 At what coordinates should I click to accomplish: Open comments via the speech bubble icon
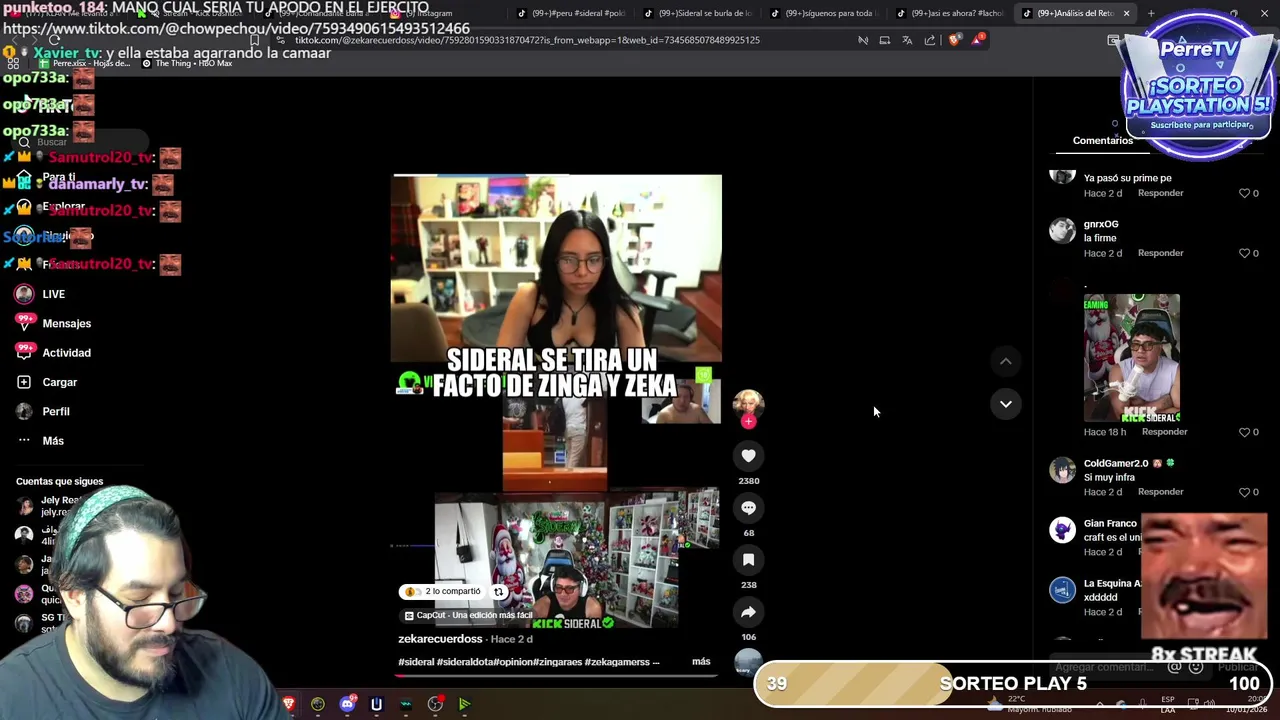748,508
